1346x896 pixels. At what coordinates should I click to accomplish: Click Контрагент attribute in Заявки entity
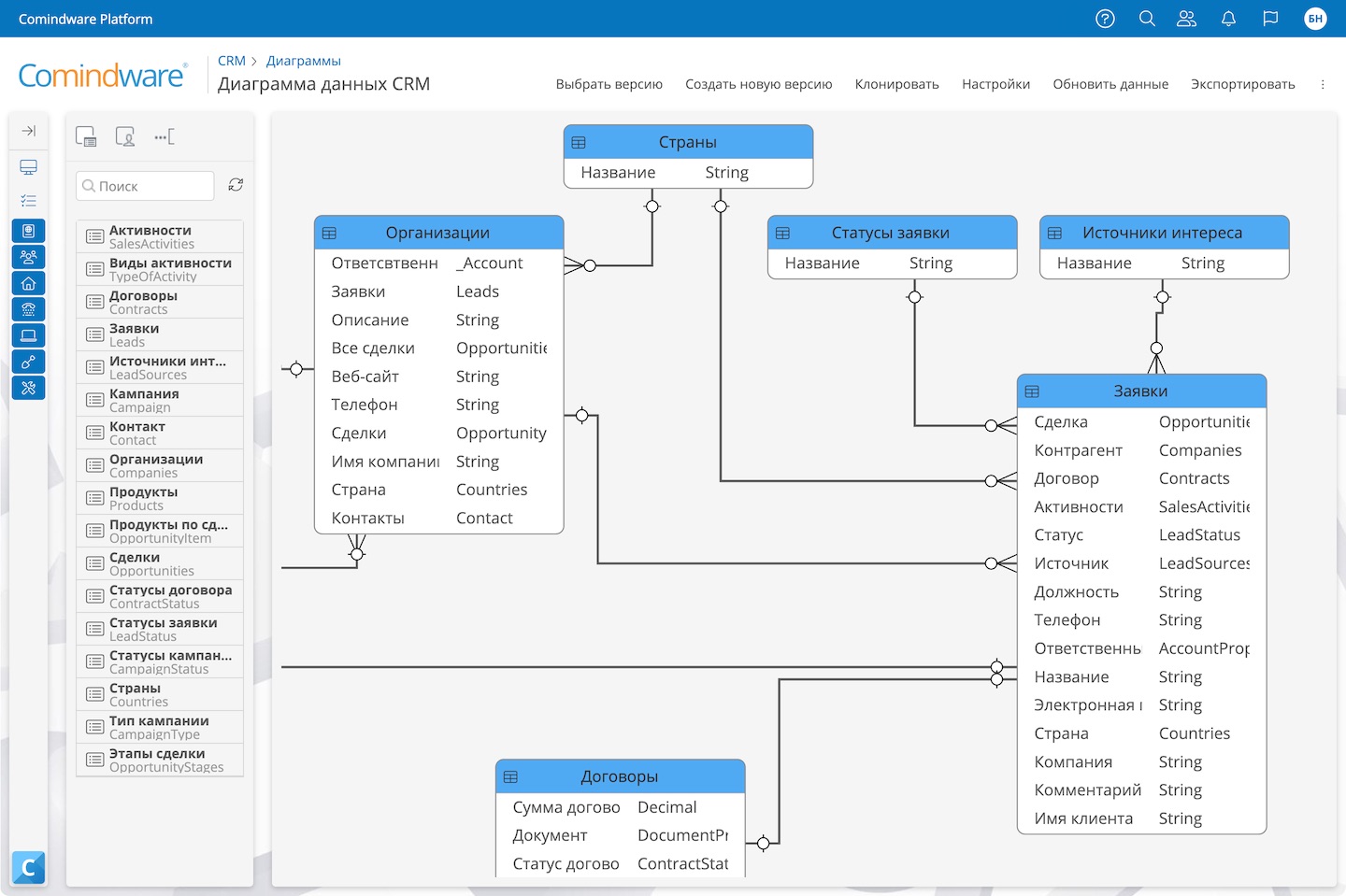[x=1078, y=450]
